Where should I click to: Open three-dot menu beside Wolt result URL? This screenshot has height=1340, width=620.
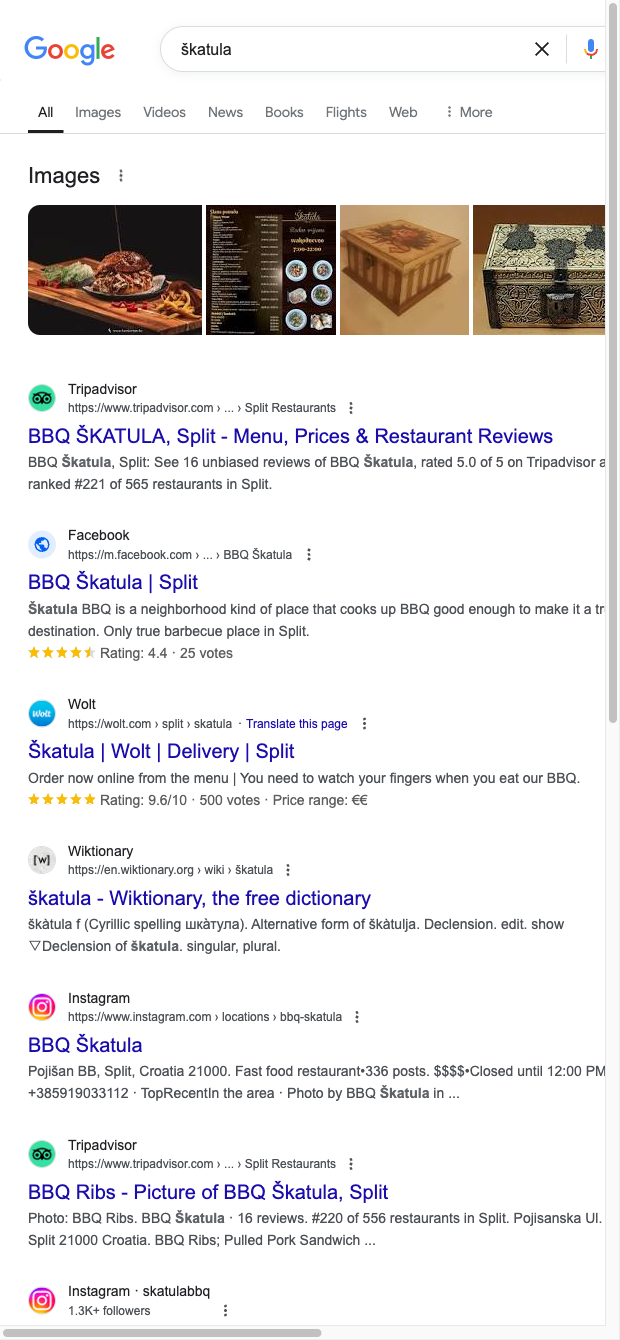pos(364,724)
